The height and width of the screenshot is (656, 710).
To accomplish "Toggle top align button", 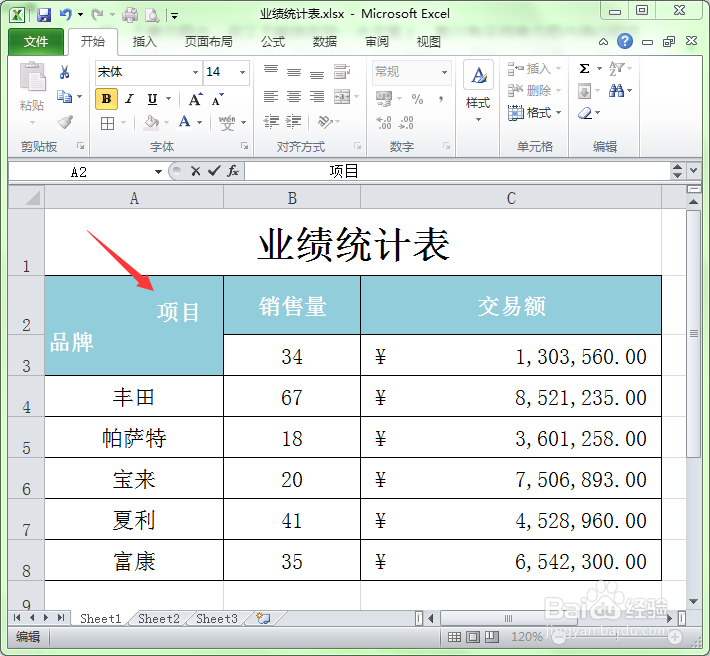I will (x=271, y=70).
